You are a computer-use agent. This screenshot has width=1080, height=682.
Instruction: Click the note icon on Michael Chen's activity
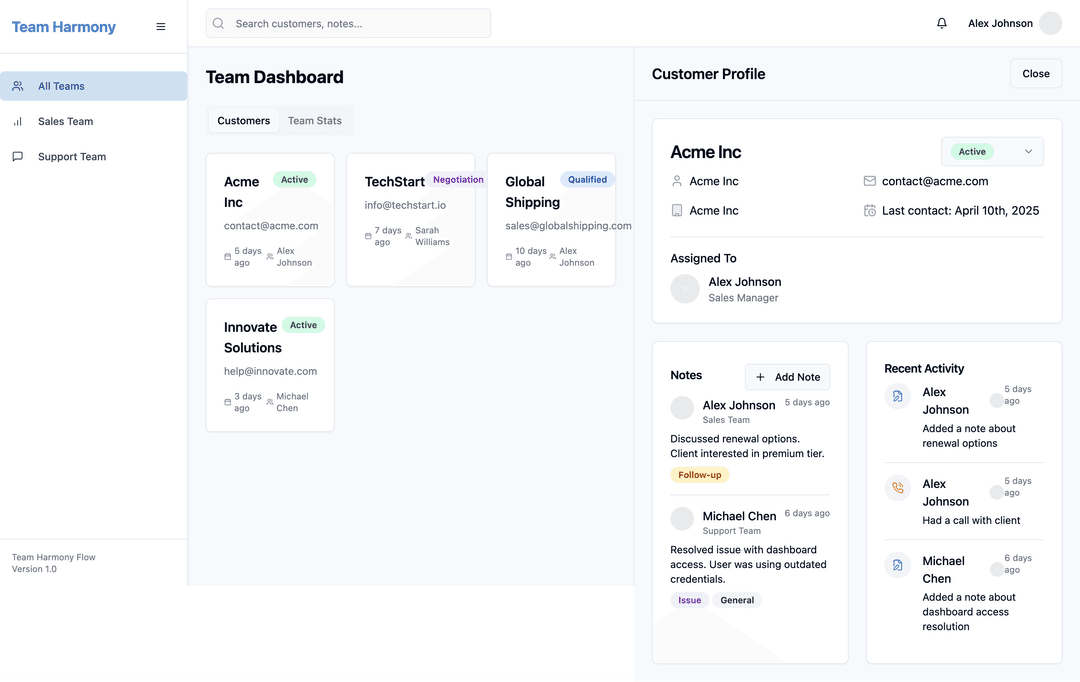point(897,565)
